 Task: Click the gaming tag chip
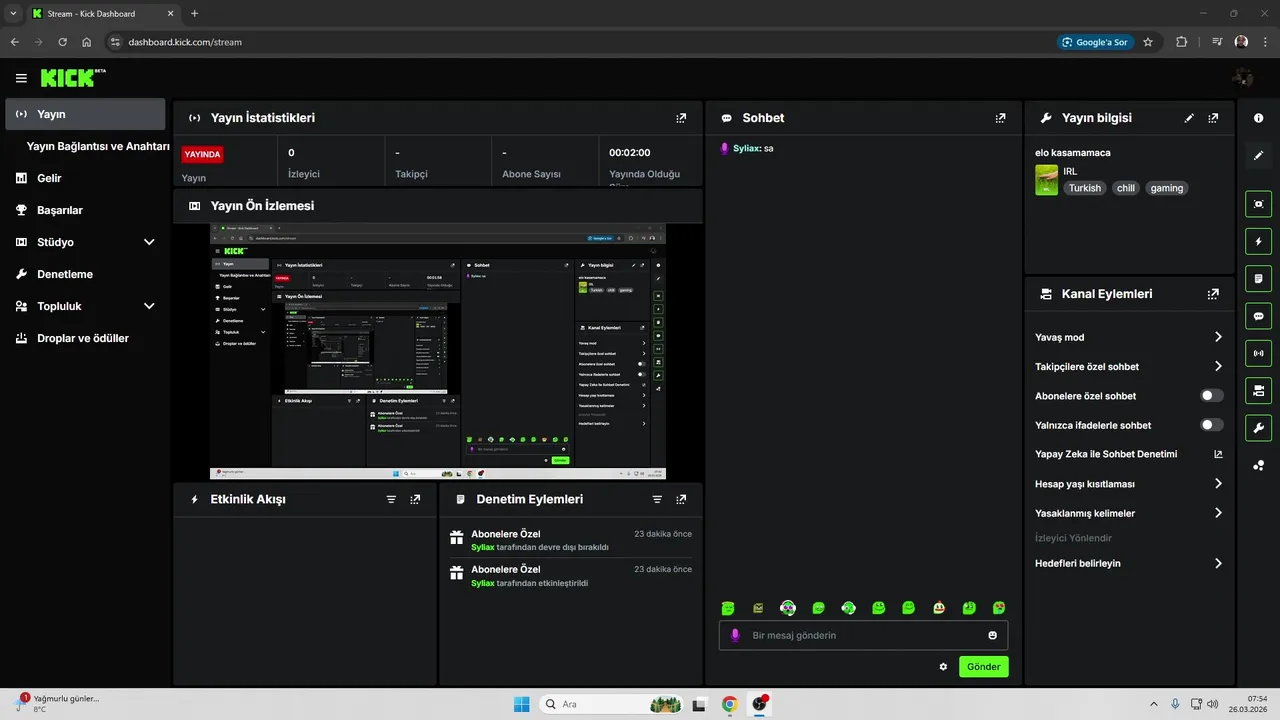[1166, 188]
